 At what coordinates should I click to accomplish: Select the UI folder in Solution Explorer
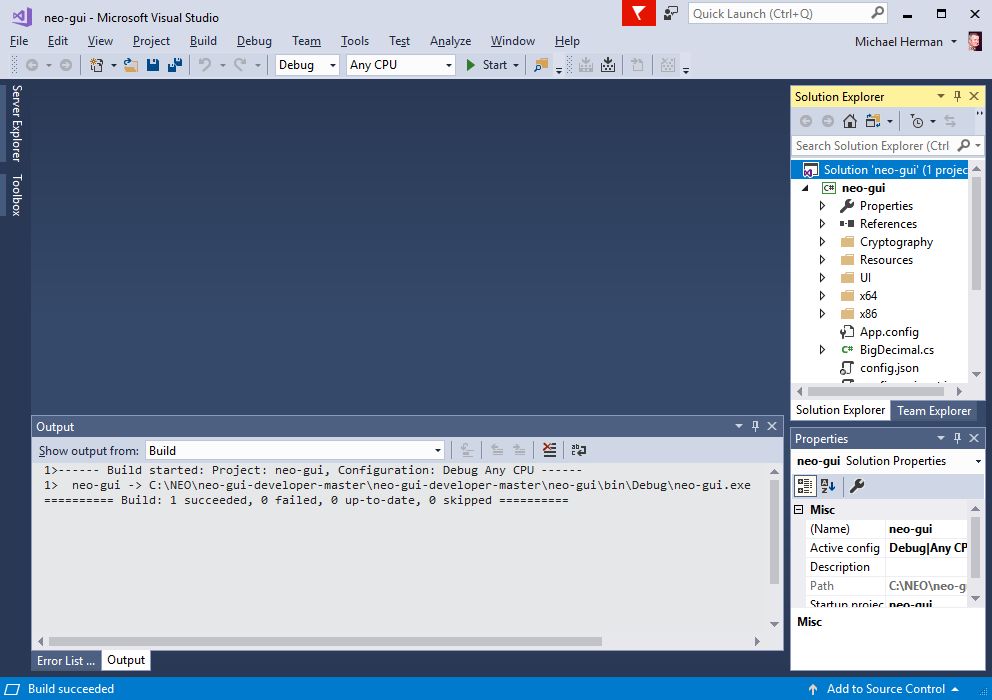pos(865,278)
